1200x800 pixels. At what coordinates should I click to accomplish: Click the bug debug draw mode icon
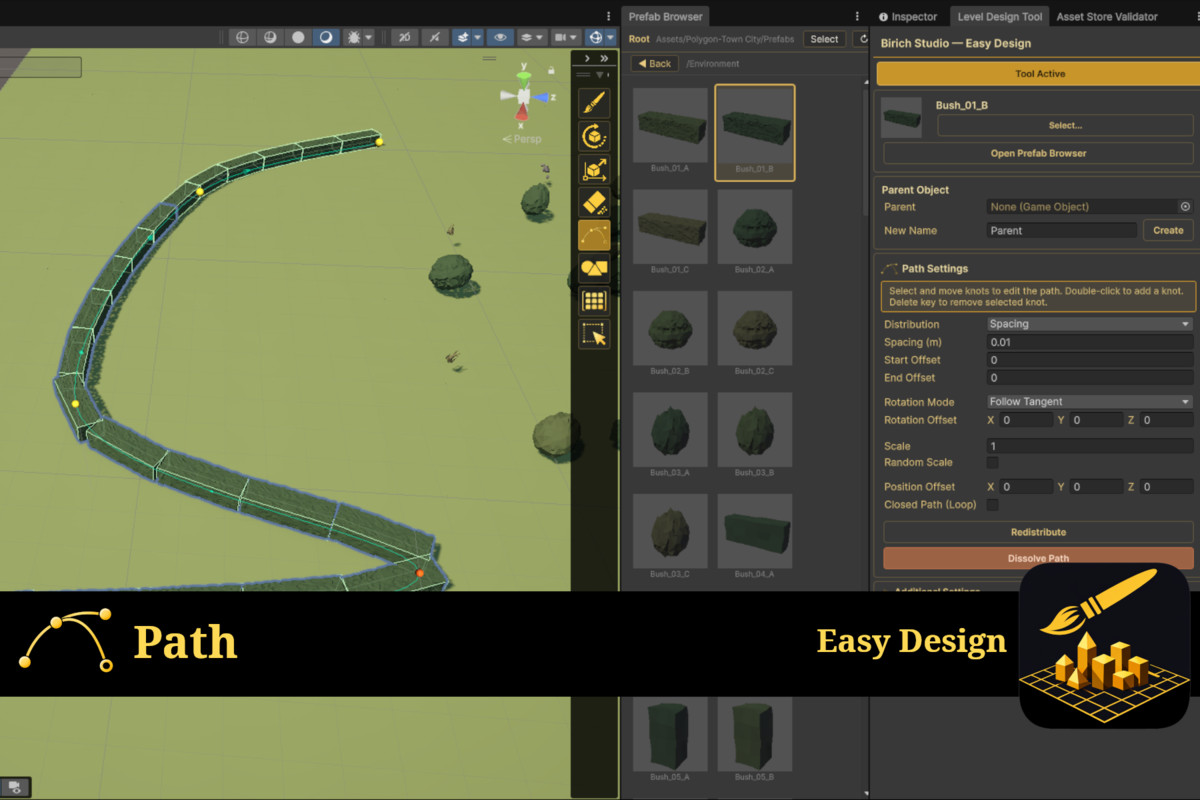click(353, 37)
